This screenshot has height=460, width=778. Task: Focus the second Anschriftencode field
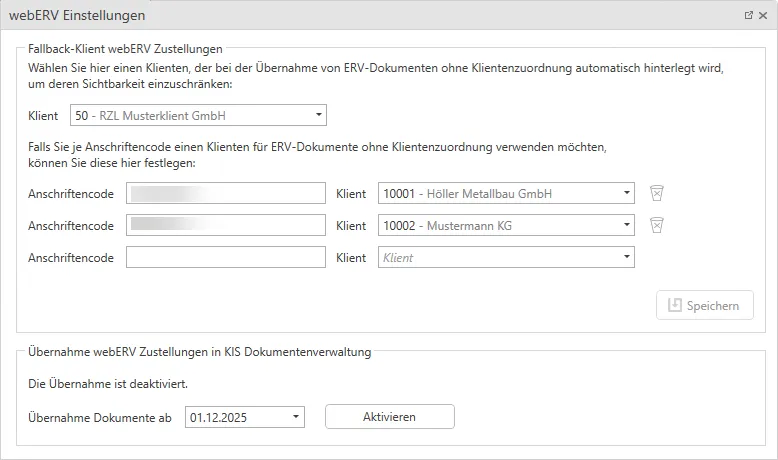pyautogui.click(x=226, y=225)
